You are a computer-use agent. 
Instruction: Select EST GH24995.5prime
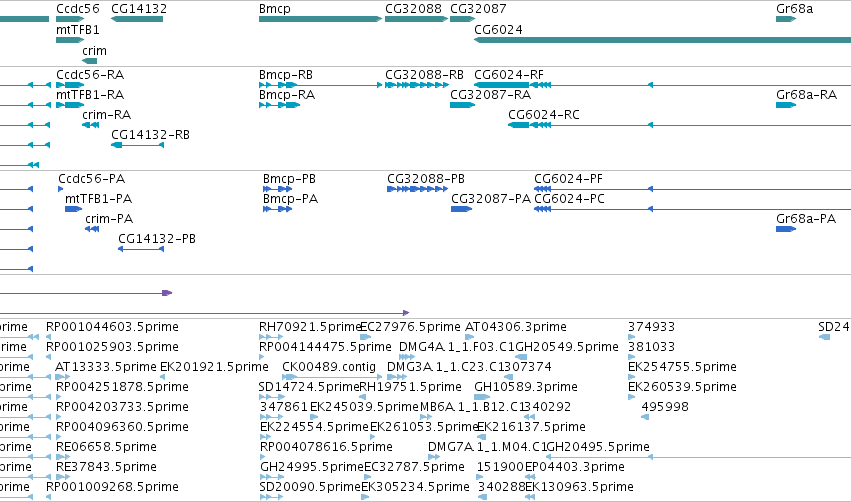click(x=312, y=467)
